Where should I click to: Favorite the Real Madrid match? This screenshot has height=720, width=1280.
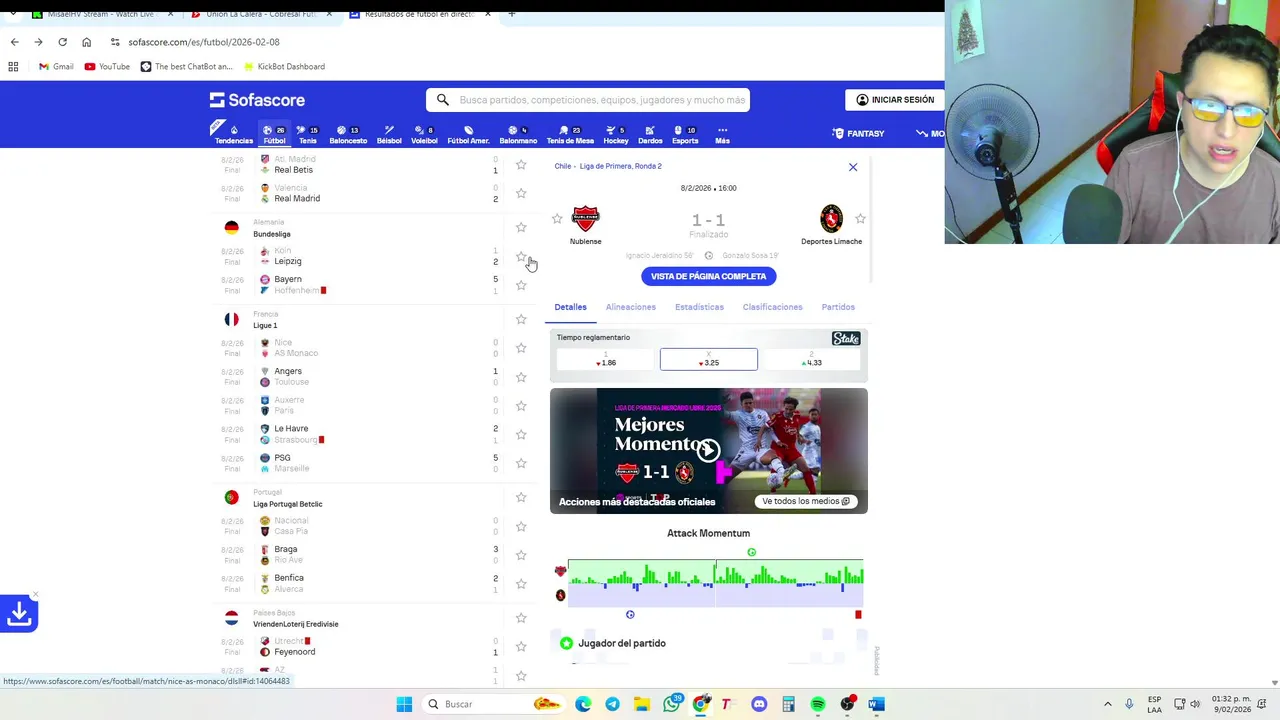coord(521,193)
